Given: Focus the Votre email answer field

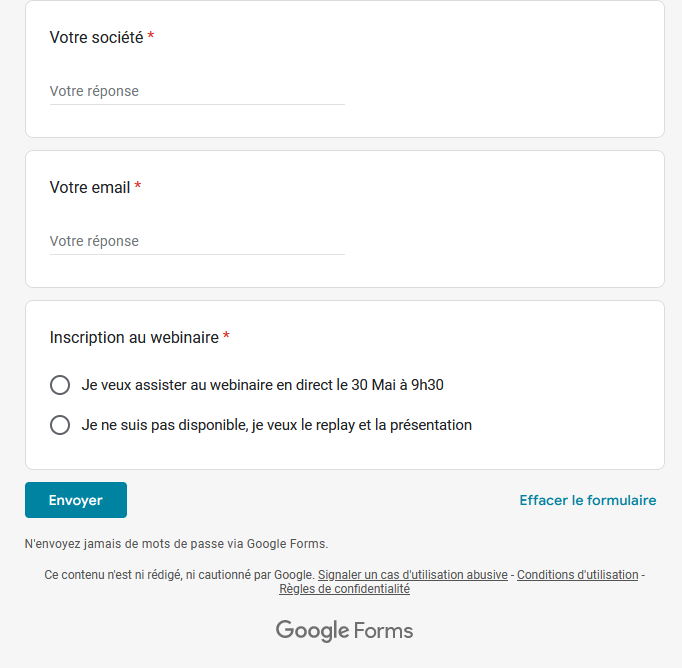Looking at the screenshot, I should pyautogui.click(x=197, y=241).
